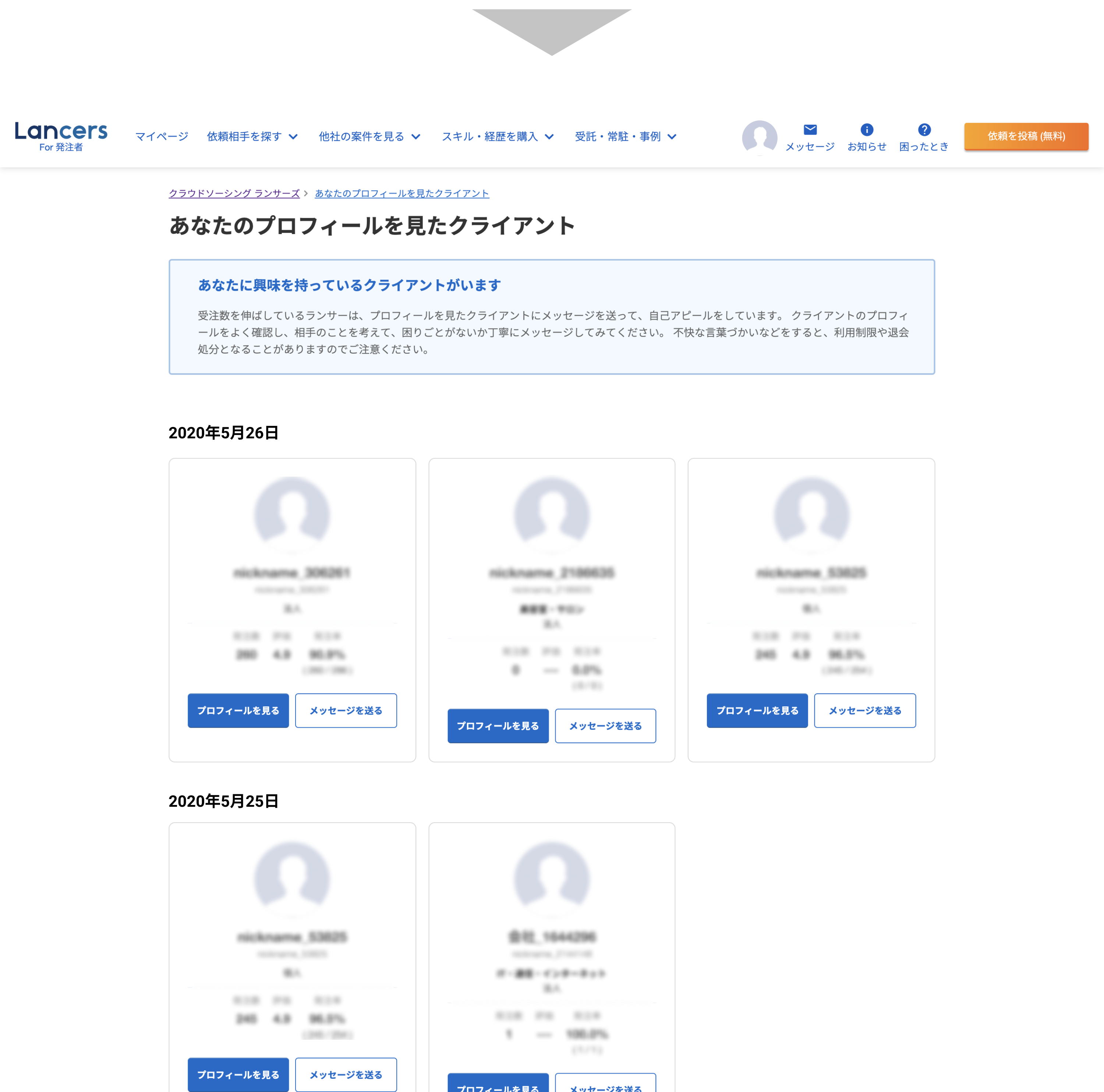Open the お知らせ info icon
The width and height of the screenshot is (1104, 1092).
coord(867,130)
